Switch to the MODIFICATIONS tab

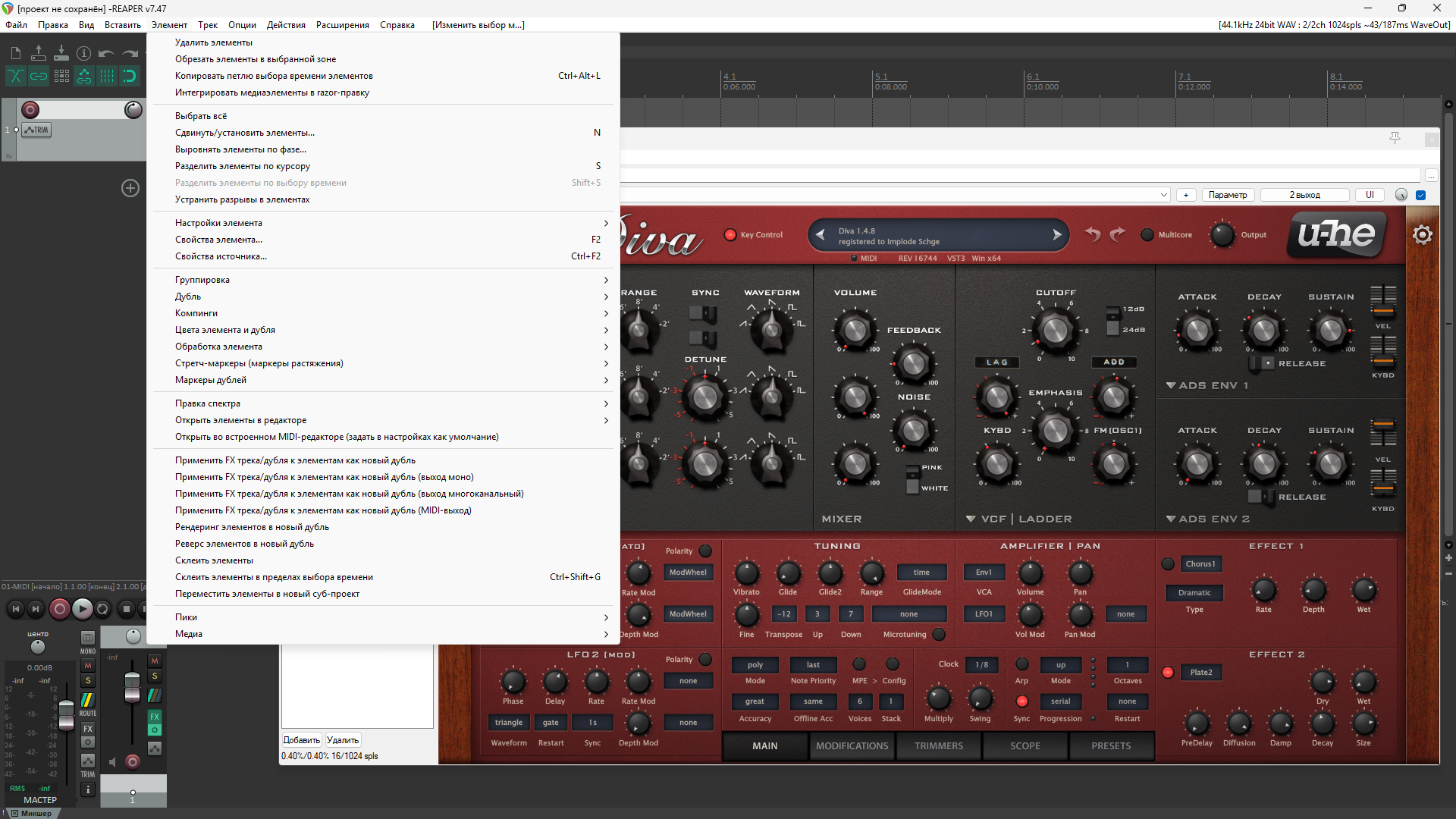pyautogui.click(x=852, y=746)
